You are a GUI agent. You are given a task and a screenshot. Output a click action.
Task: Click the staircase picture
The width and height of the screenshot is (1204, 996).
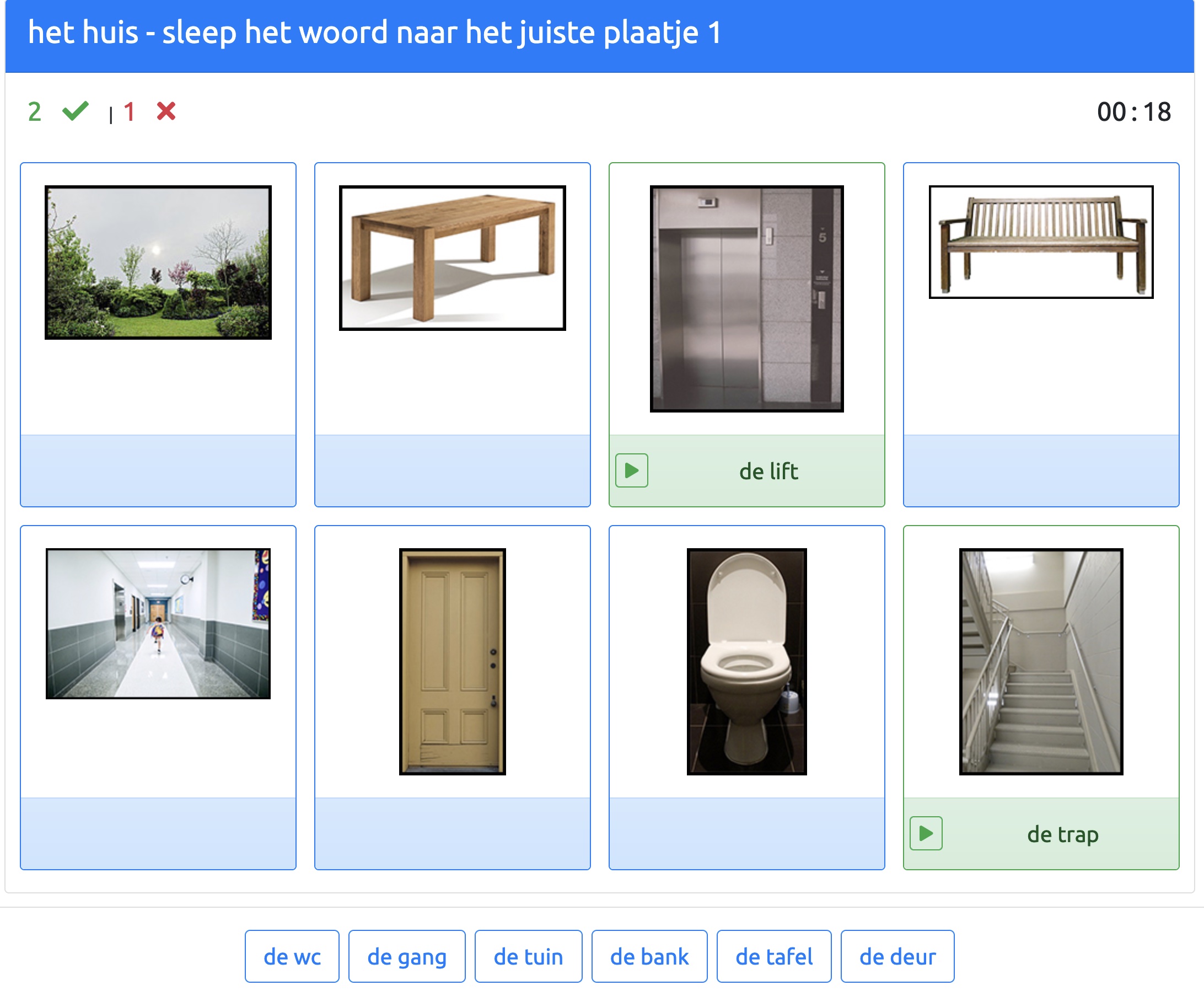pyautogui.click(x=1041, y=661)
